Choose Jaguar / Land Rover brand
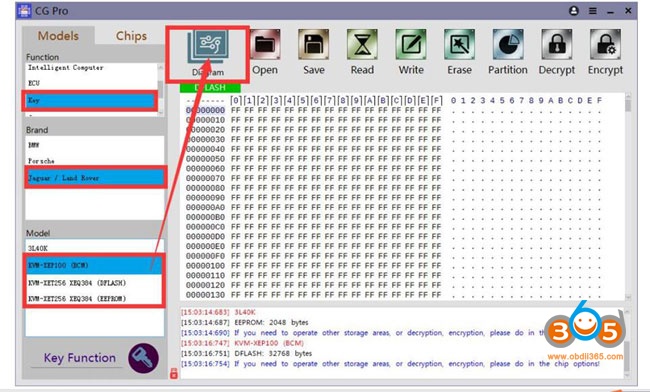650x392 pixels. pos(95,178)
